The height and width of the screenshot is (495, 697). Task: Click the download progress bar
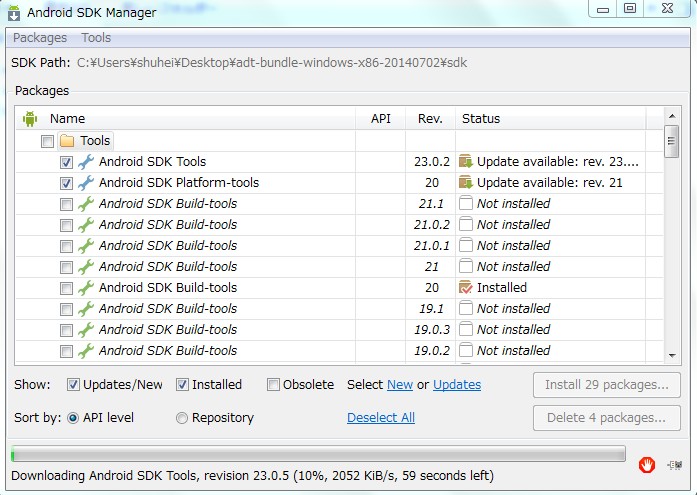tap(318, 454)
